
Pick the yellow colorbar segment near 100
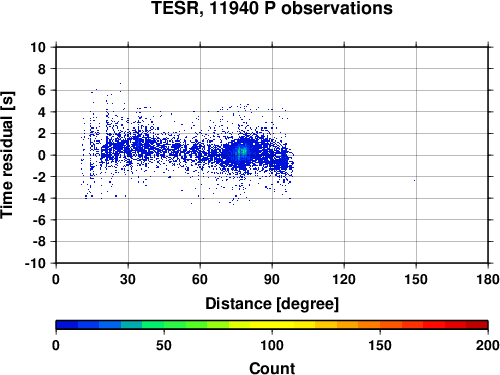tap(272, 325)
